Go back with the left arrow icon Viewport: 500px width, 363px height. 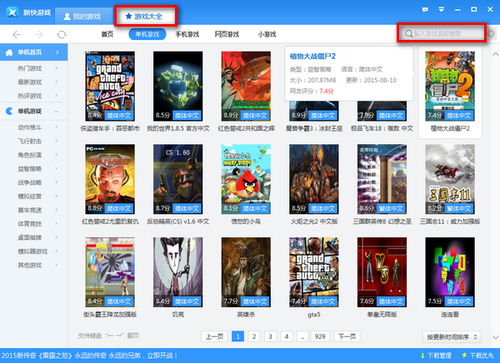click(x=16, y=35)
